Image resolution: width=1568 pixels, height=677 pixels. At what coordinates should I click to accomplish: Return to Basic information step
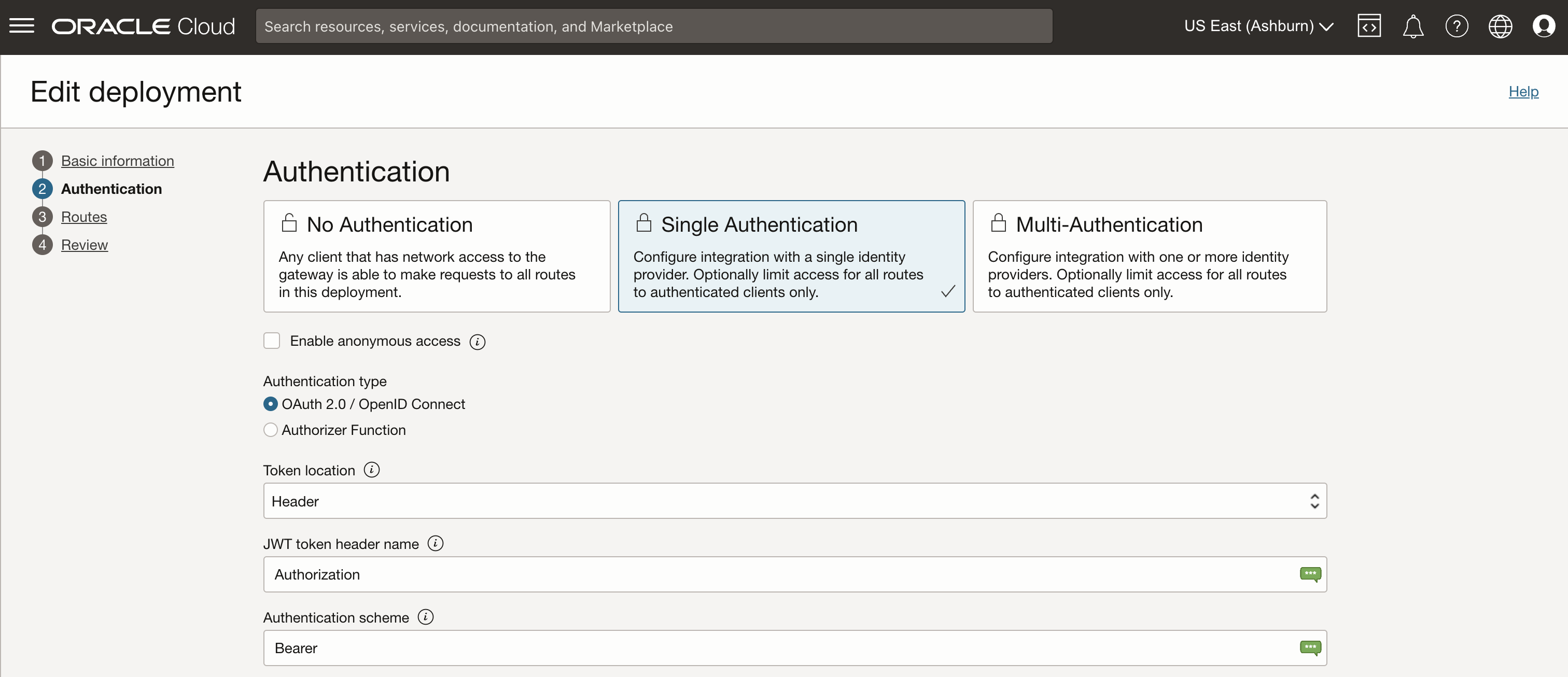[117, 161]
